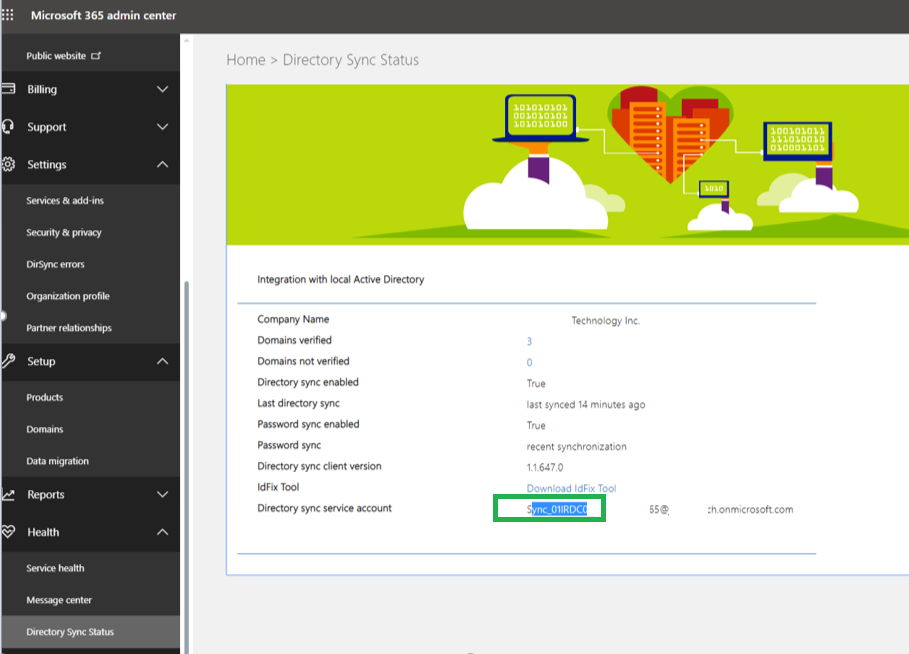
Task: Click the Setup wrench icon
Action: [8, 361]
